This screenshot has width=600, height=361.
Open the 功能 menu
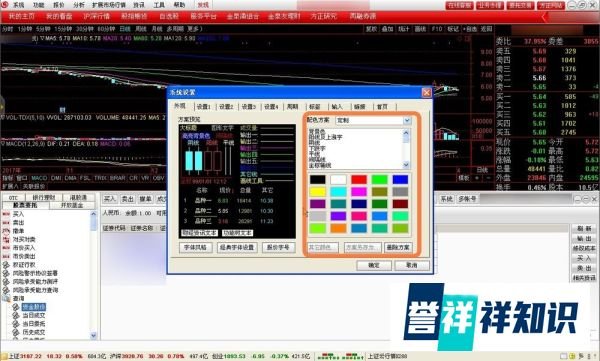(38, 5)
